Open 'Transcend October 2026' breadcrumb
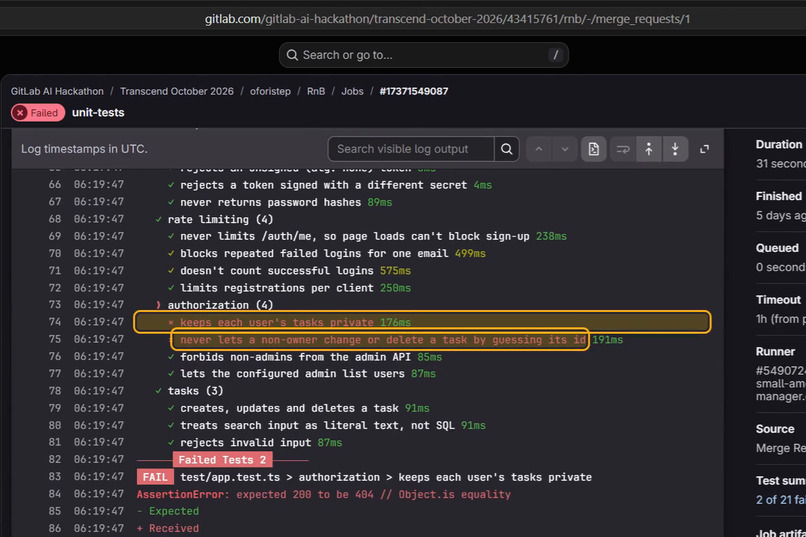Viewport: 806px width, 537px height. coord(177,91)
